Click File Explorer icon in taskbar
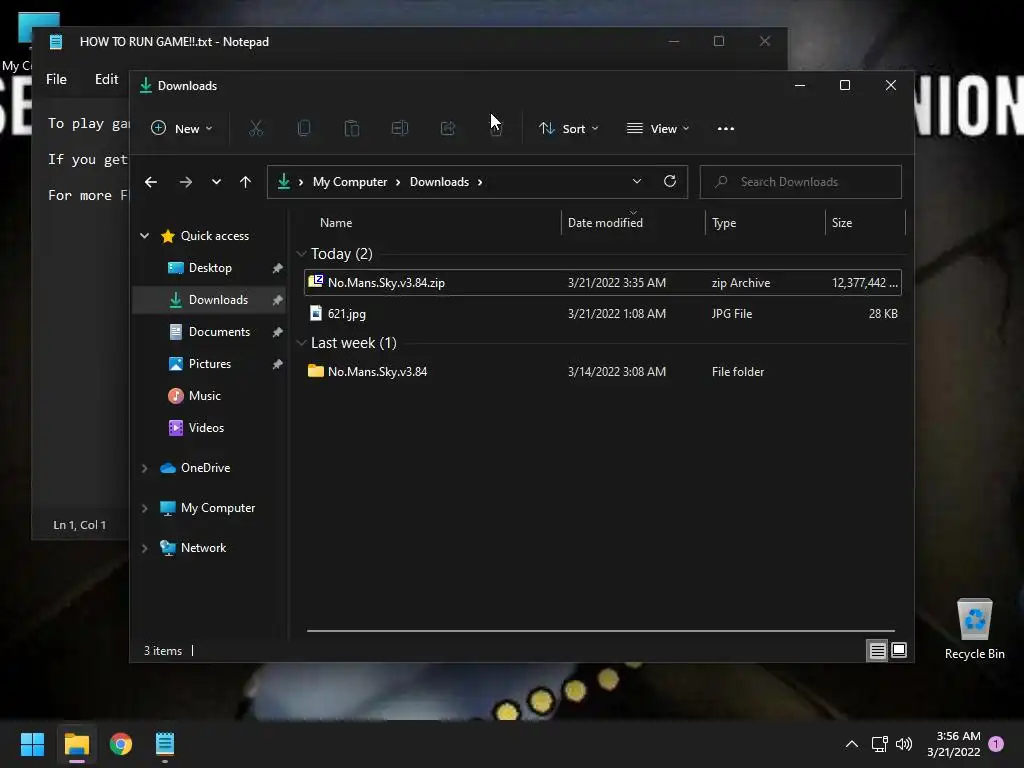 coord(76,743)
